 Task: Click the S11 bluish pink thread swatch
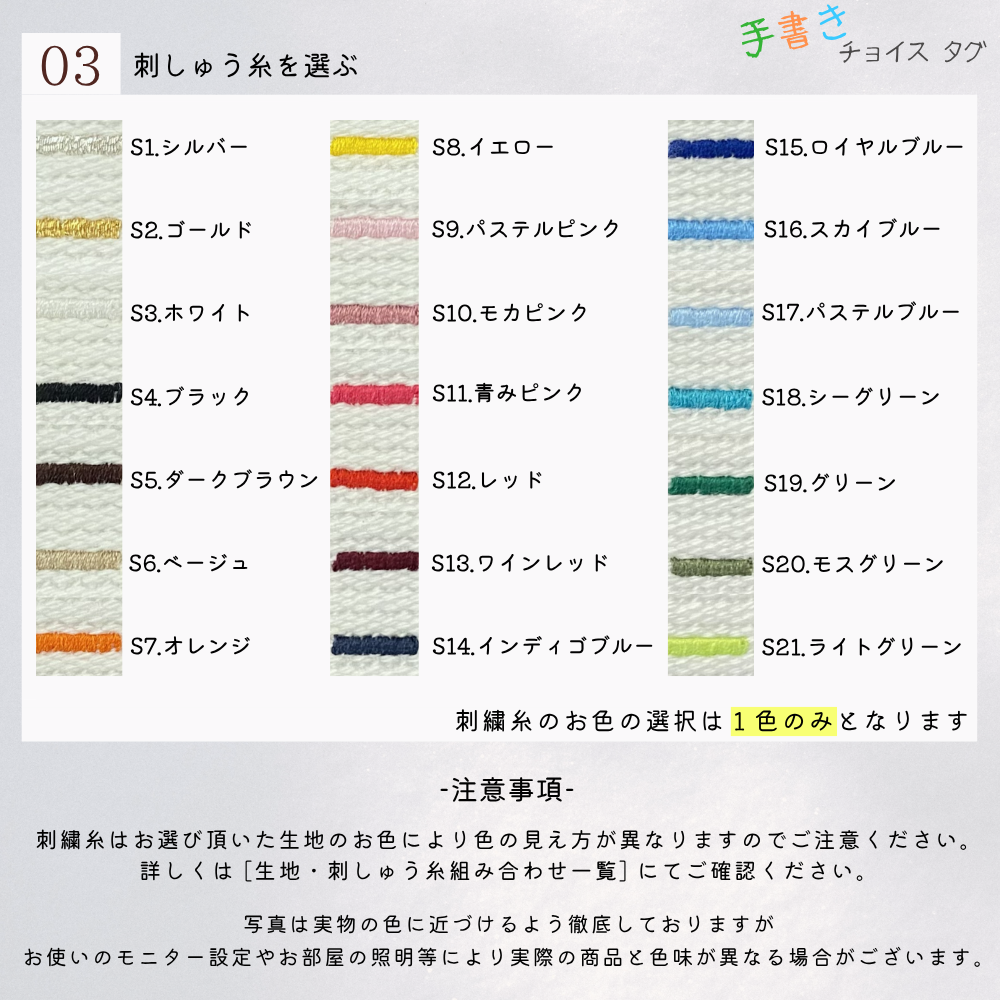click(x=374, y=395)
